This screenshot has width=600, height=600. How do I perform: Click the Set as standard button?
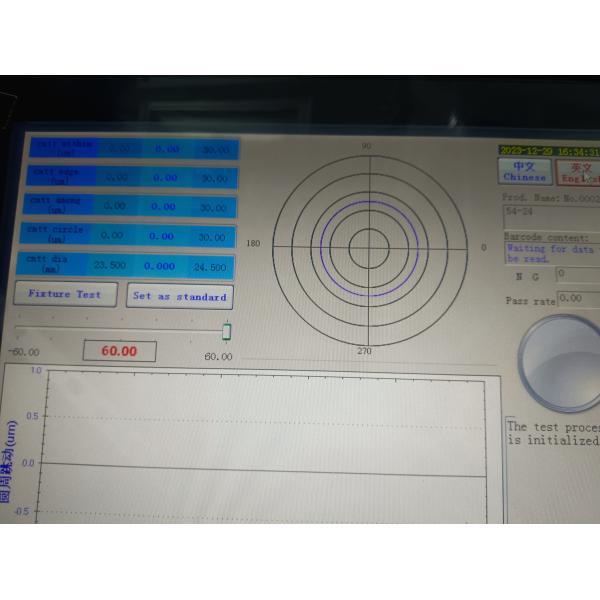(180, 296)
